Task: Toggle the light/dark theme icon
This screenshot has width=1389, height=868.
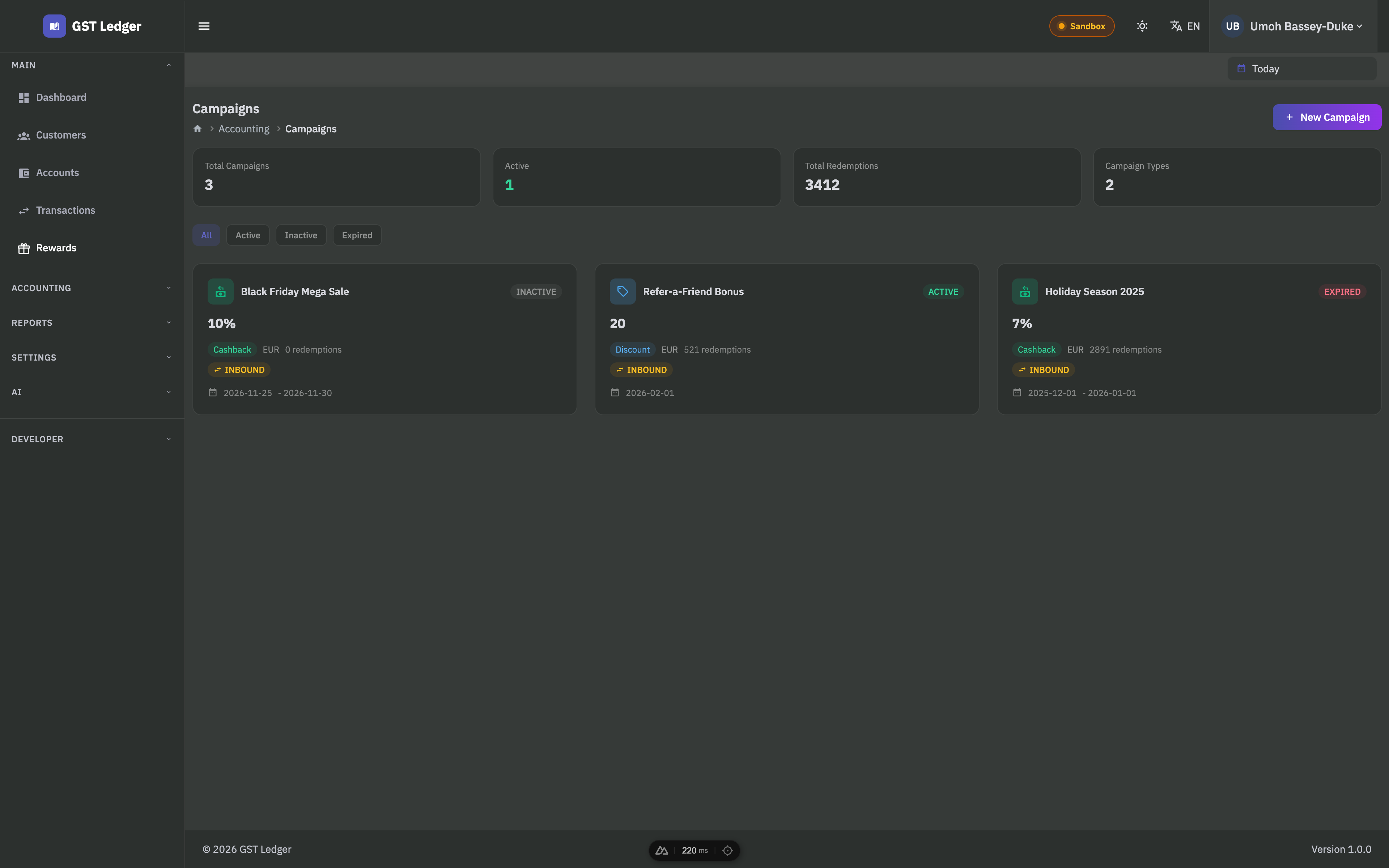Action: [1142, 26]
